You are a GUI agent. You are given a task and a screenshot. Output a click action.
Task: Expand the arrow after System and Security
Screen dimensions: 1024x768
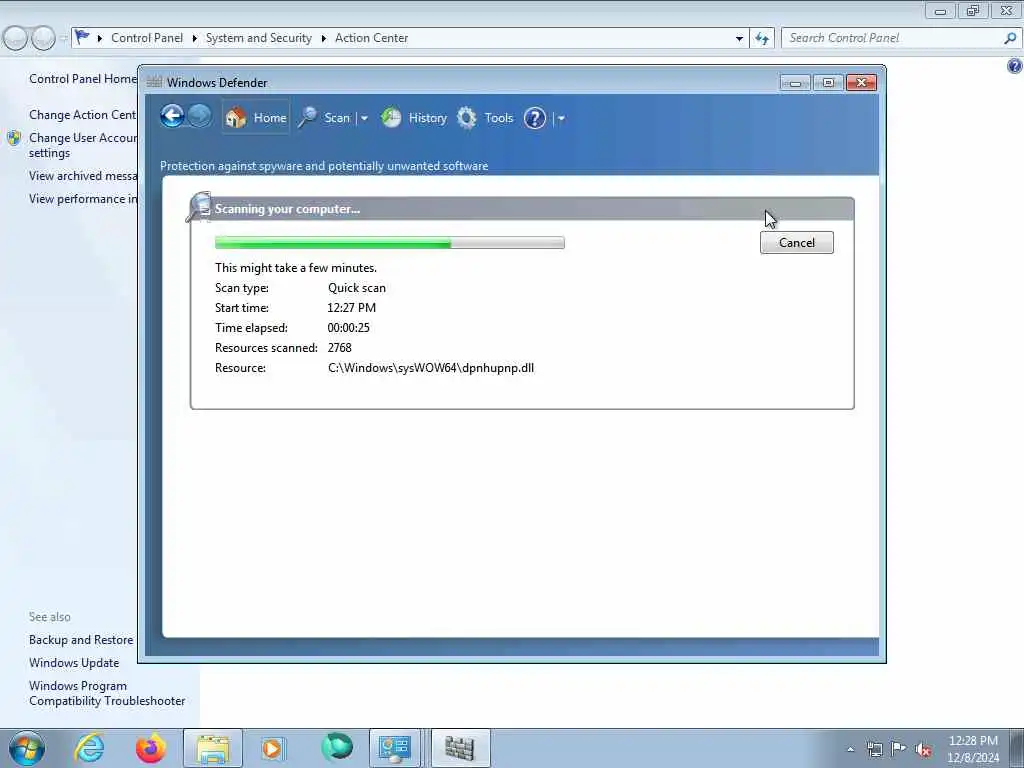point(323,39)
